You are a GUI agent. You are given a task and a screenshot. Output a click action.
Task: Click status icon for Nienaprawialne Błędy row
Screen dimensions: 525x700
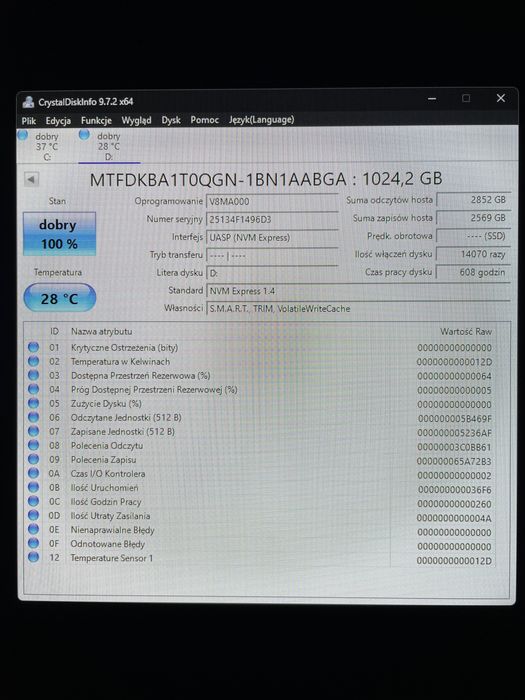tap(33, 529)
